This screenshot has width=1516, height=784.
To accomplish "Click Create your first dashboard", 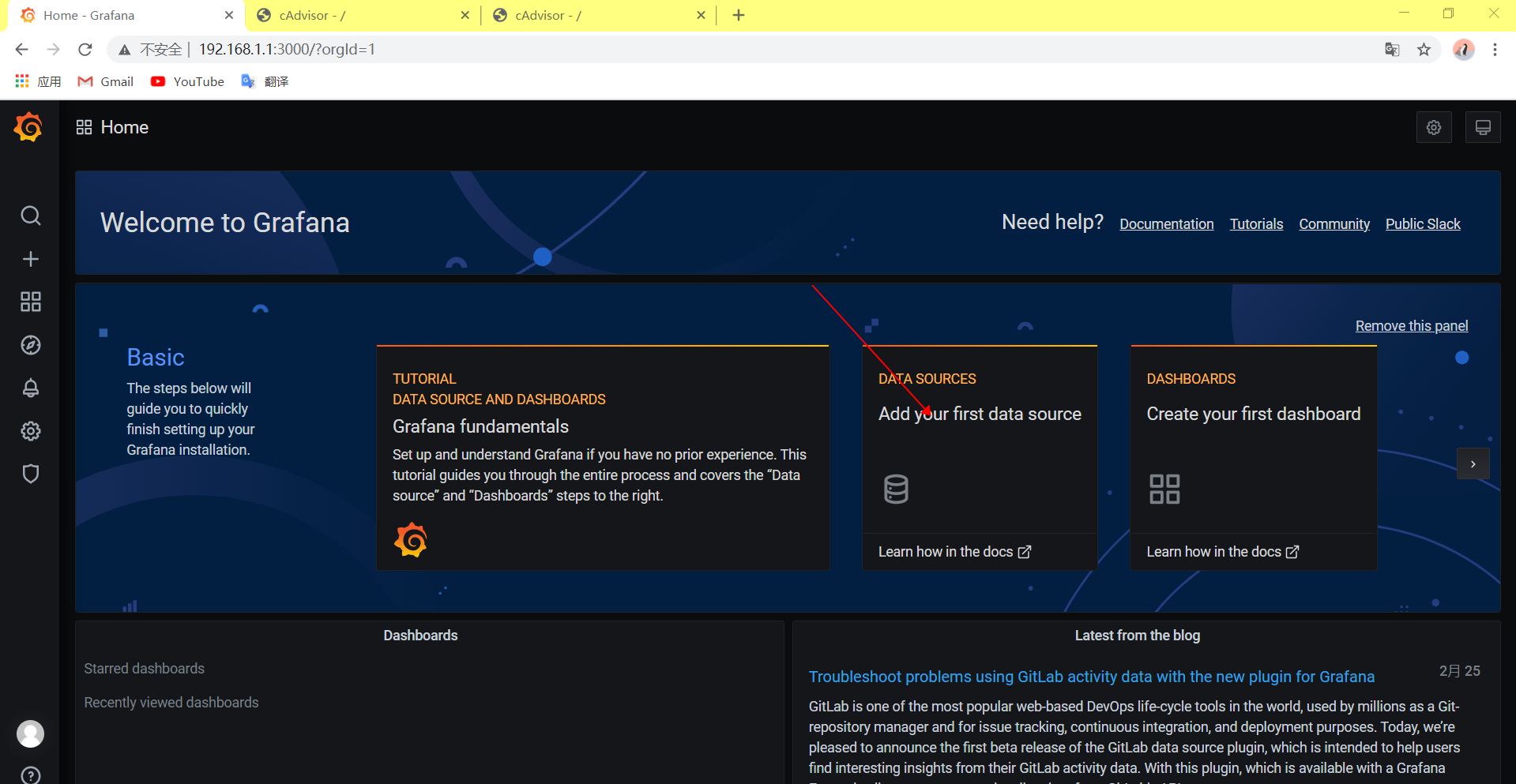I will pyautogui.click(x=1254, y=414).
